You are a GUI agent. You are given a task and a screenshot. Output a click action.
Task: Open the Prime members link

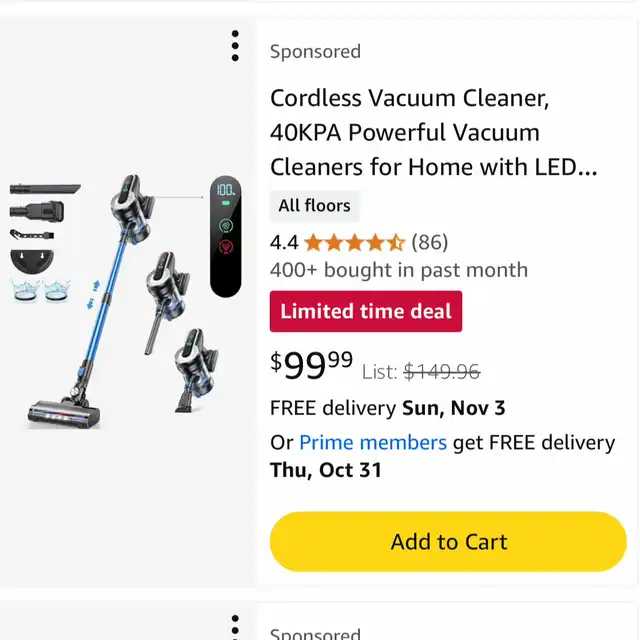[x=373, y=442]
